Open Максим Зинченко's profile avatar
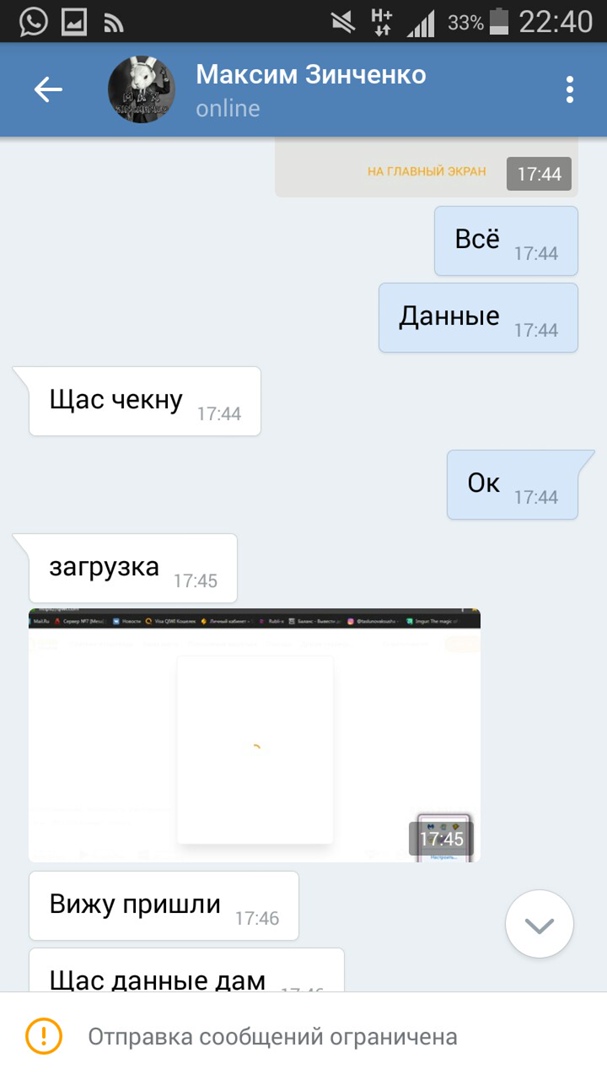Screen dimensions: 607x1080 (141, 90)
